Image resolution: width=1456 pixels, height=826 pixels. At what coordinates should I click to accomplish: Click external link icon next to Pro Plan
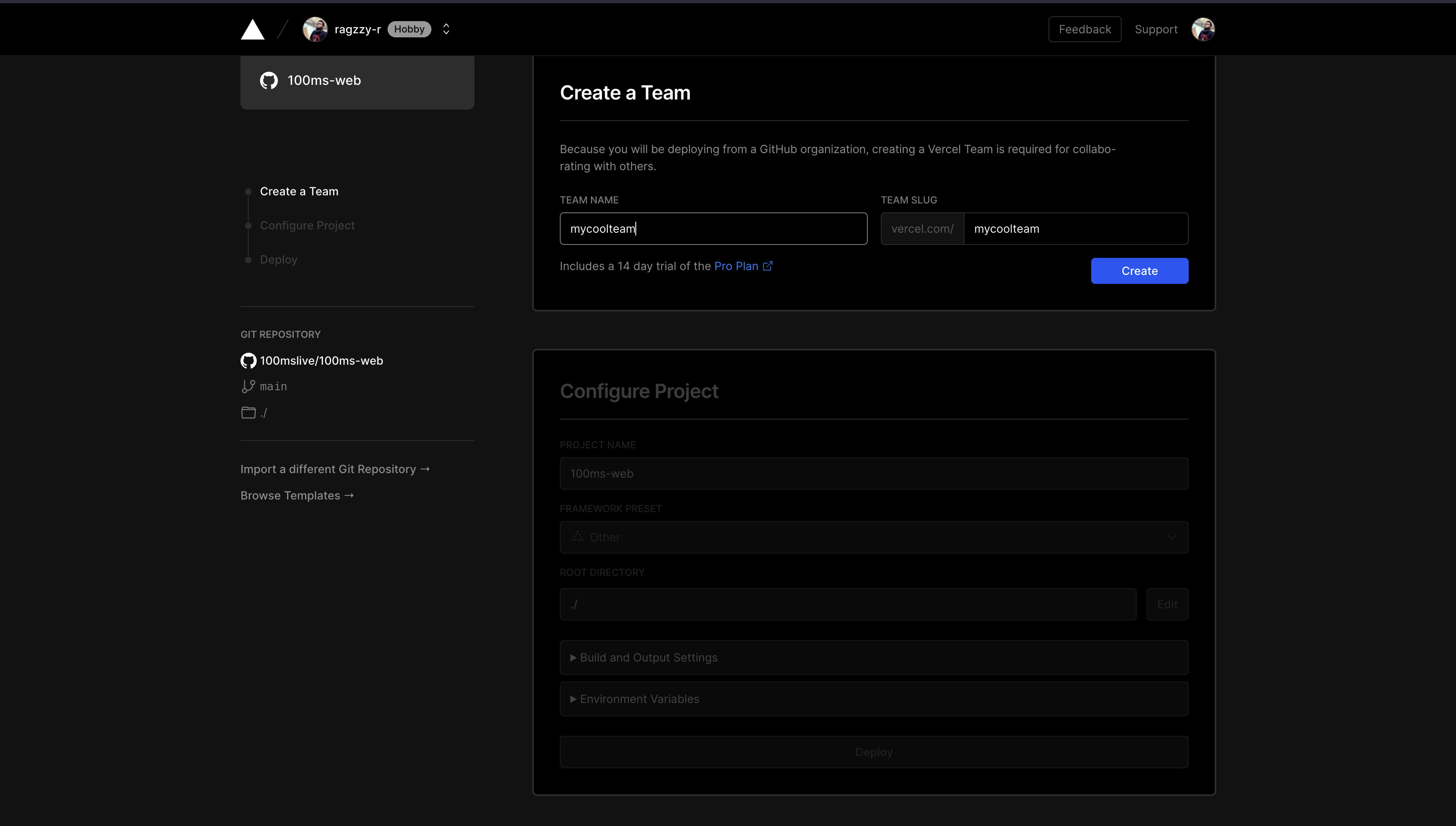click(x=768, y=266)
